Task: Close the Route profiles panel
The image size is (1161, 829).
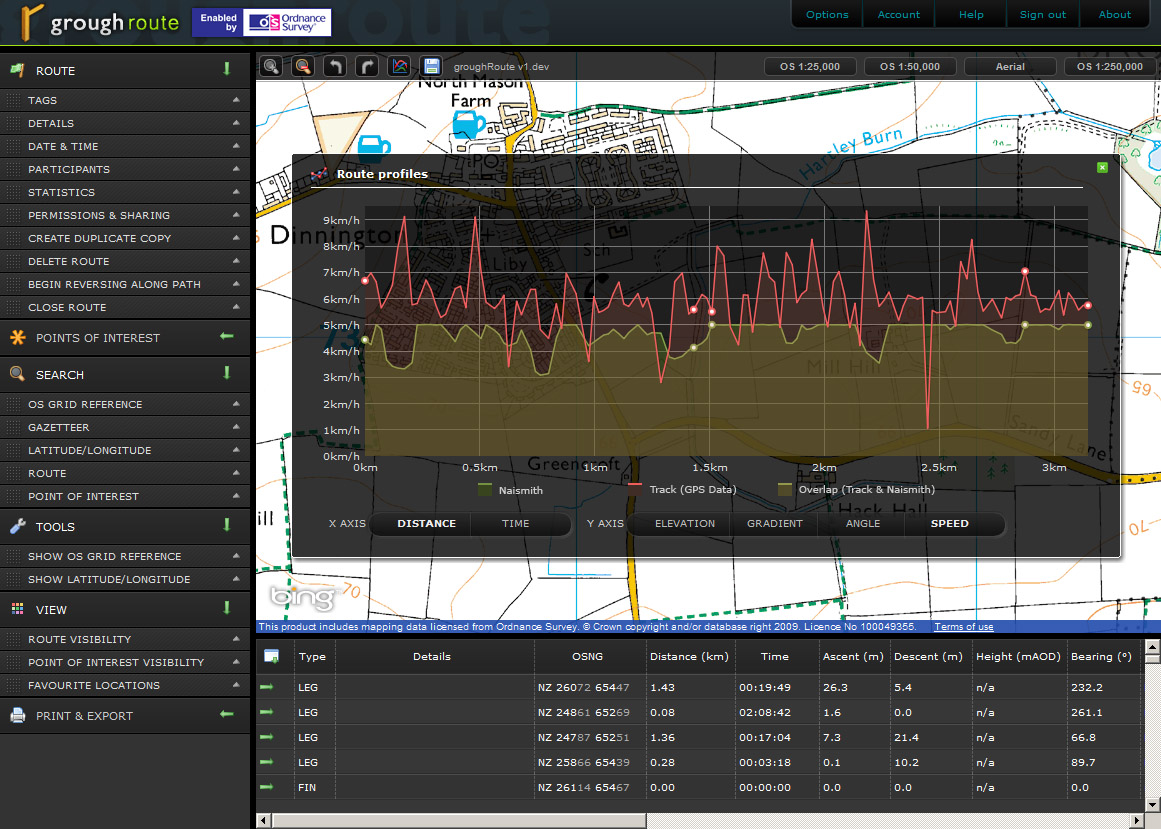Action: [1102, 167]
